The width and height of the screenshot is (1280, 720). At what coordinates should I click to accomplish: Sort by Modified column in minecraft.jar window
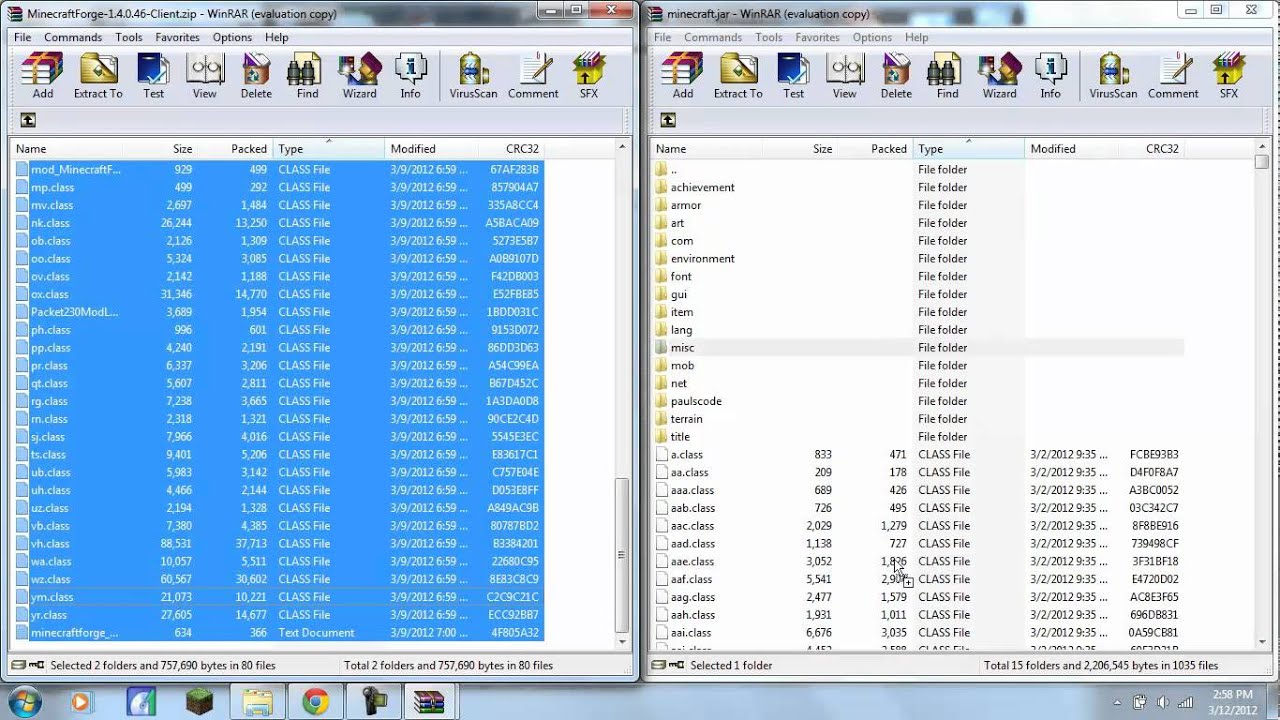pyautogui.click(x=1070, y=149)
